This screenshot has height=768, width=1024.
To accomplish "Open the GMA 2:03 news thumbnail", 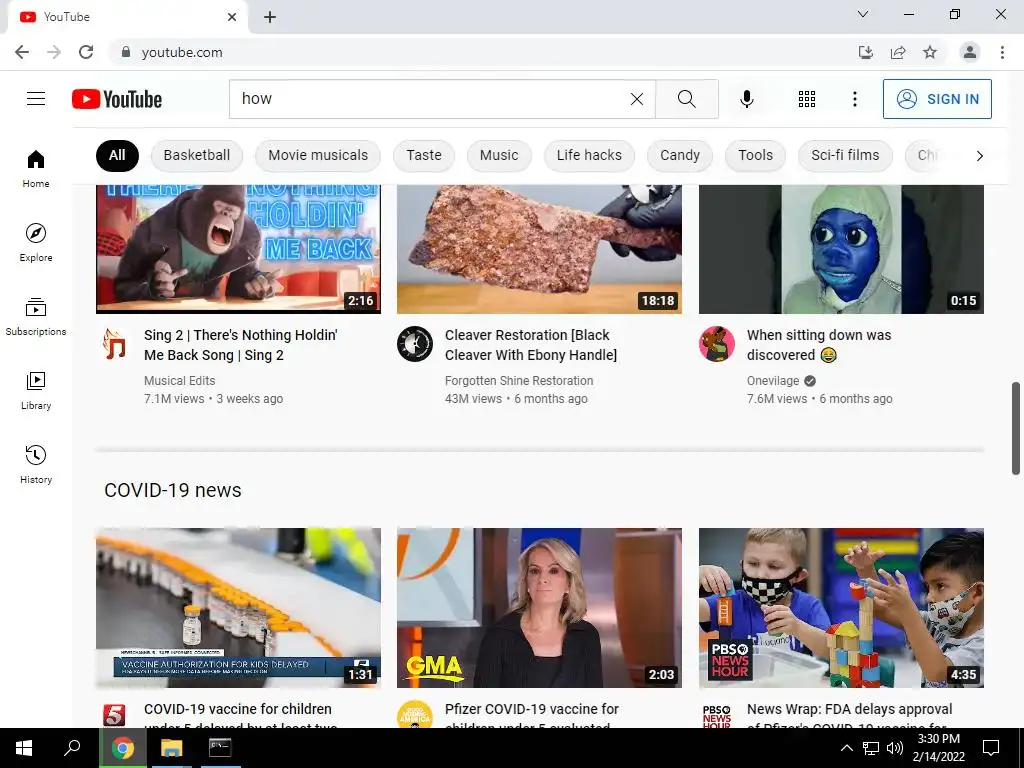I will (539, 607).
